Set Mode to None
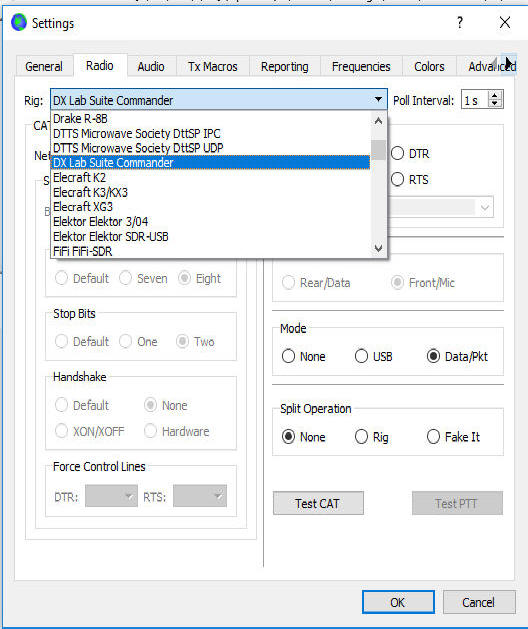This screenshot has height=629, width=528. tap(304, 356)
